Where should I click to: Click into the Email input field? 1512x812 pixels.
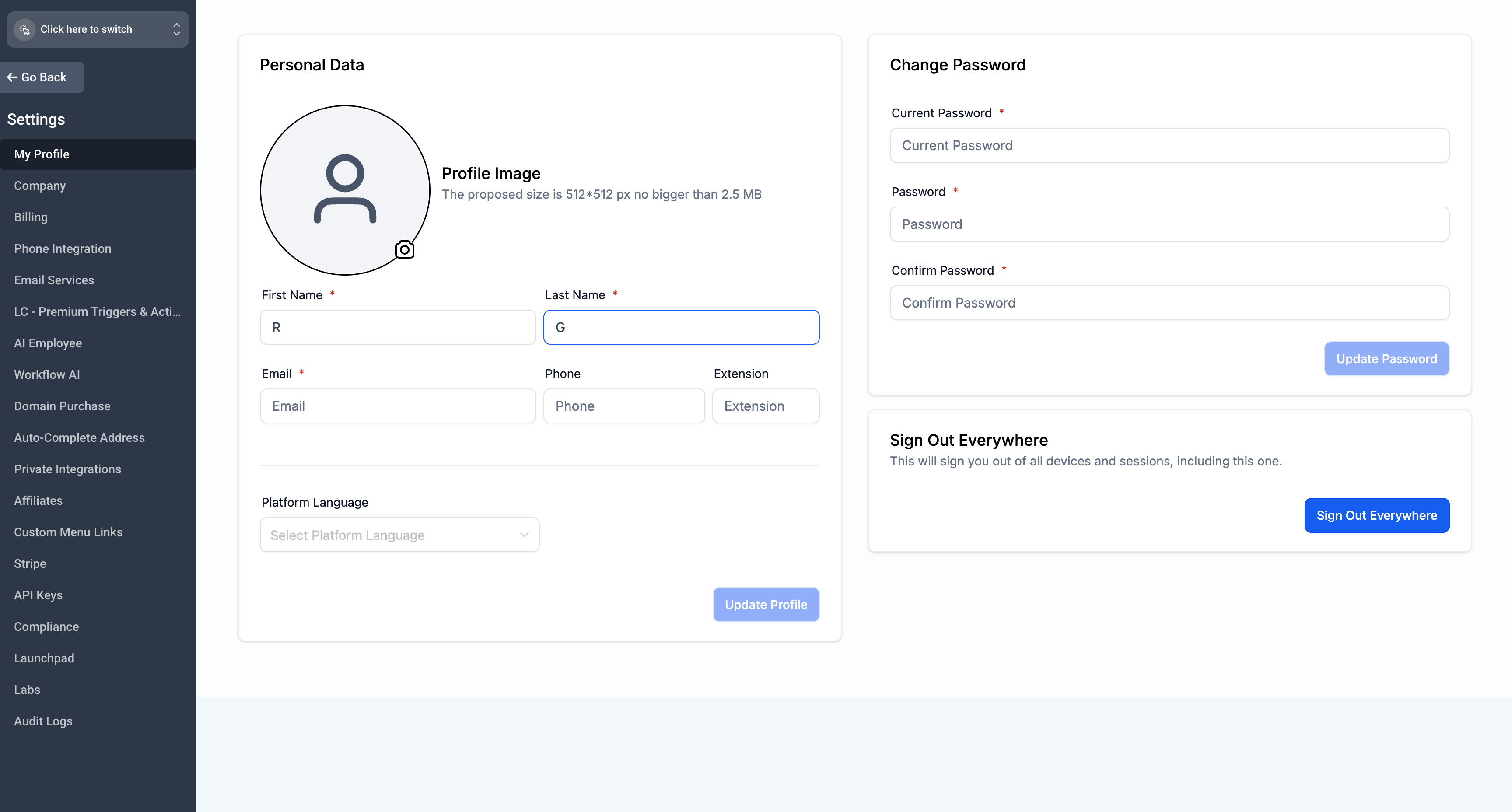(397, 406)
